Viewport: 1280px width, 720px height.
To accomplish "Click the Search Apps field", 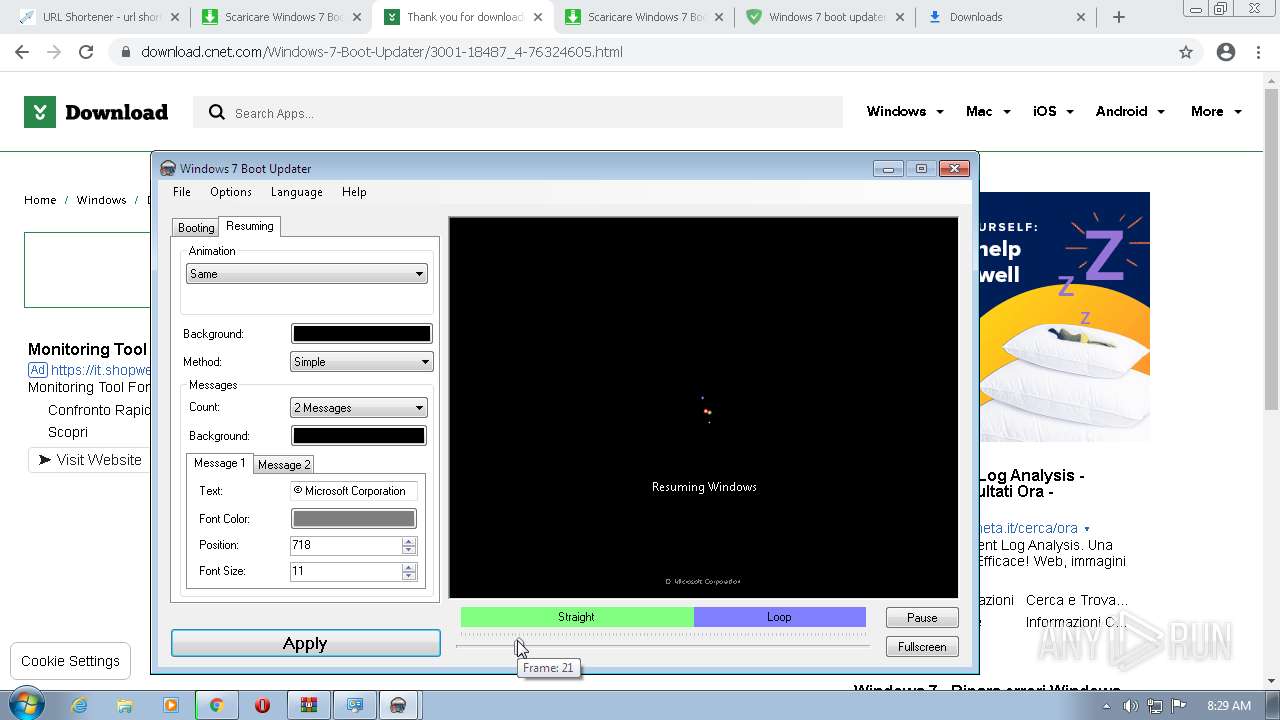I will 518,113.
